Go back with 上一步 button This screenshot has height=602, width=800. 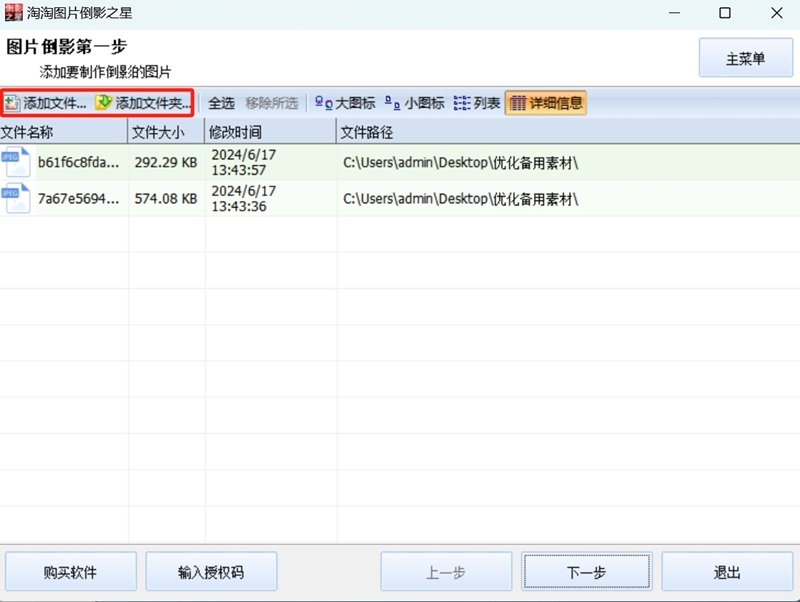click(446, 571)
